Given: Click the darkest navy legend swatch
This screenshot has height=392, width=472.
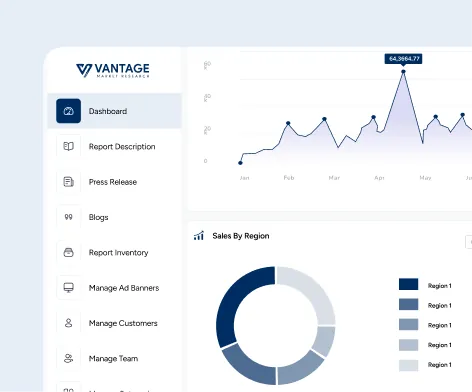Looking at the screenshot, I should (x=408, y=284).
